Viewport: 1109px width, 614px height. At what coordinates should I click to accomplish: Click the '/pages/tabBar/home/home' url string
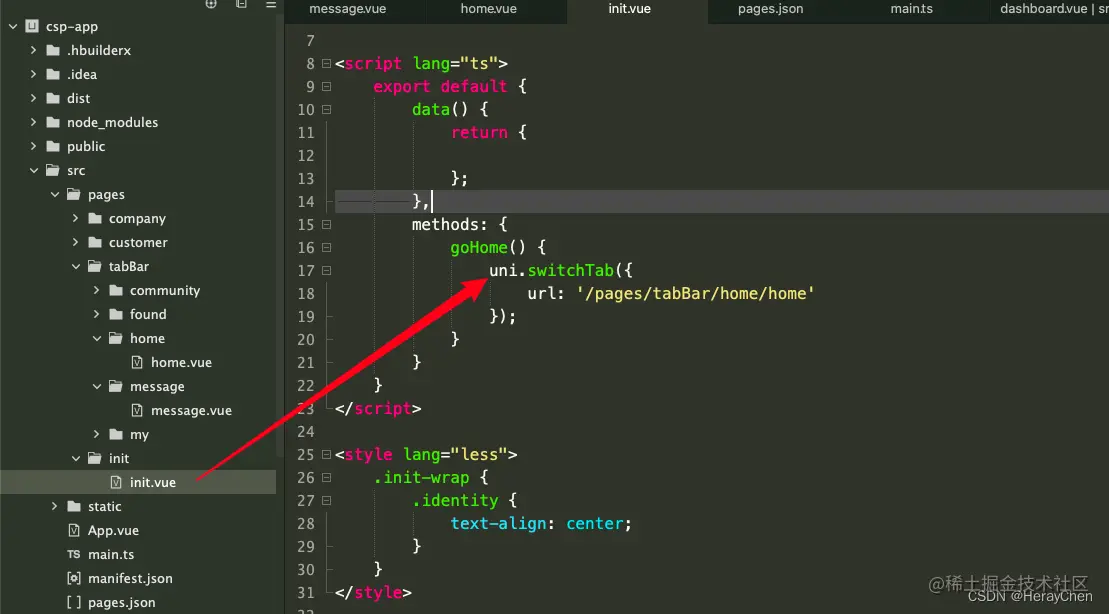tap(695, 294)
